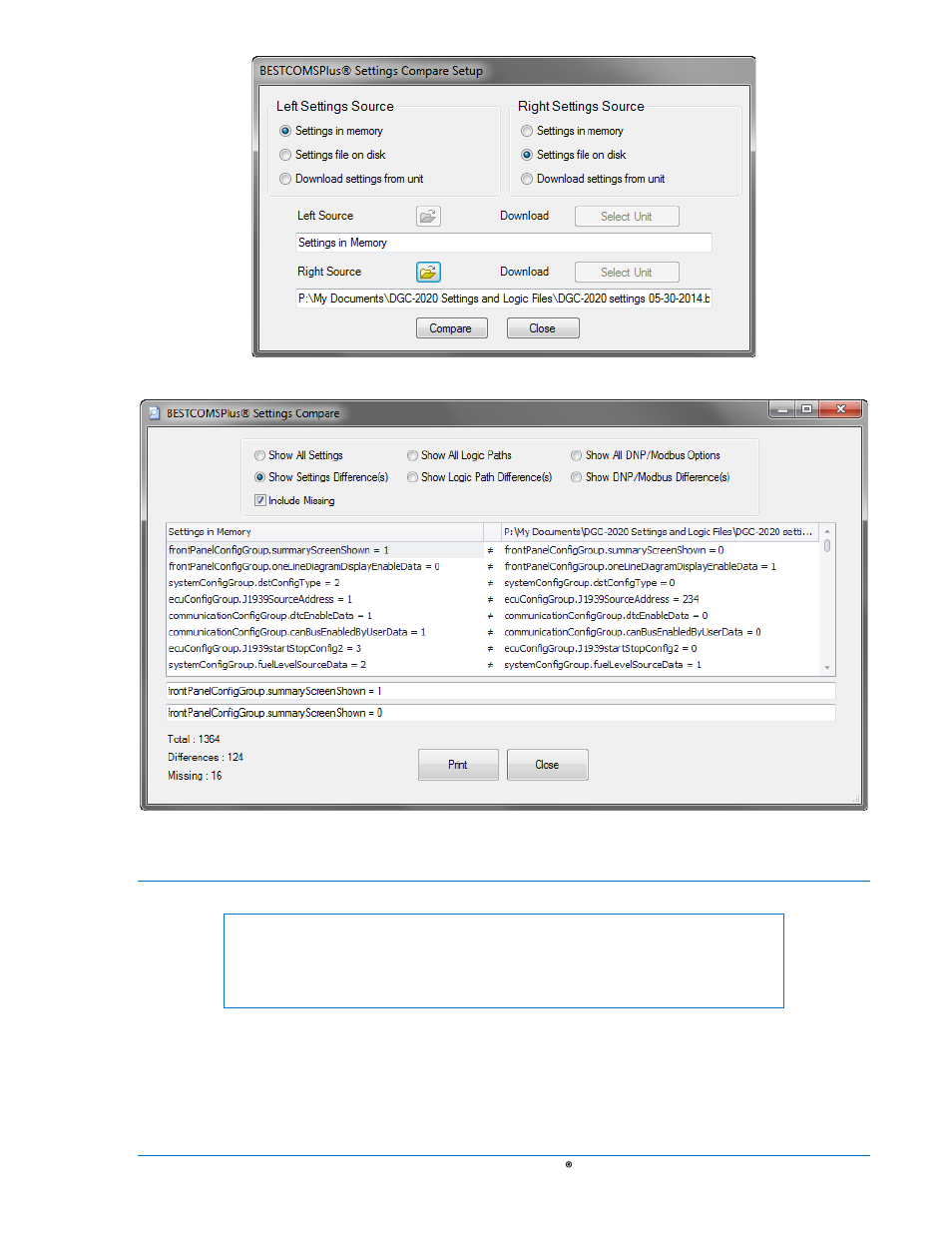
Task: Toggle Include Missing checkbox
Action: [259, 500]
